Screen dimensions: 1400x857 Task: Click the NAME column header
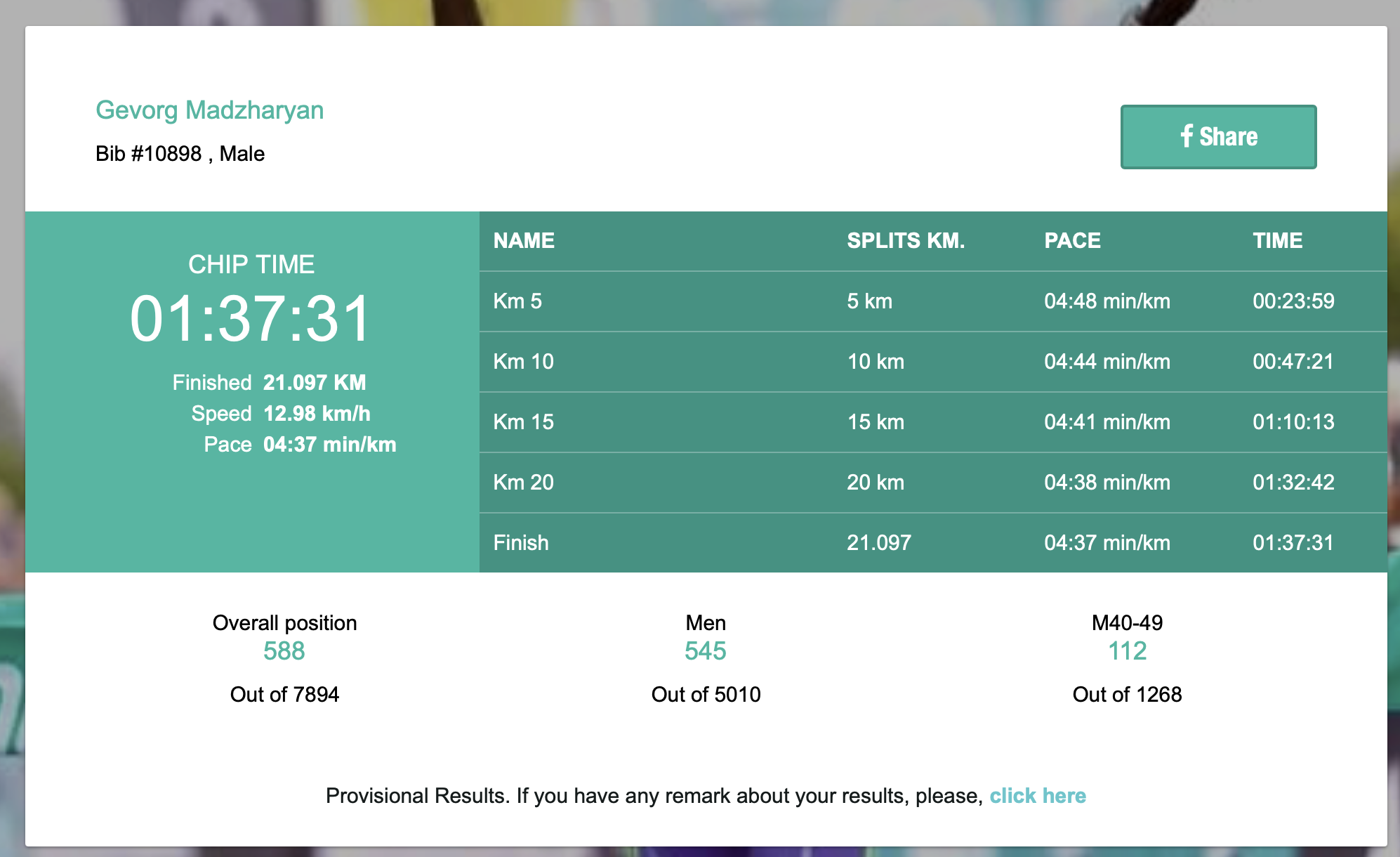pos(524,241)
